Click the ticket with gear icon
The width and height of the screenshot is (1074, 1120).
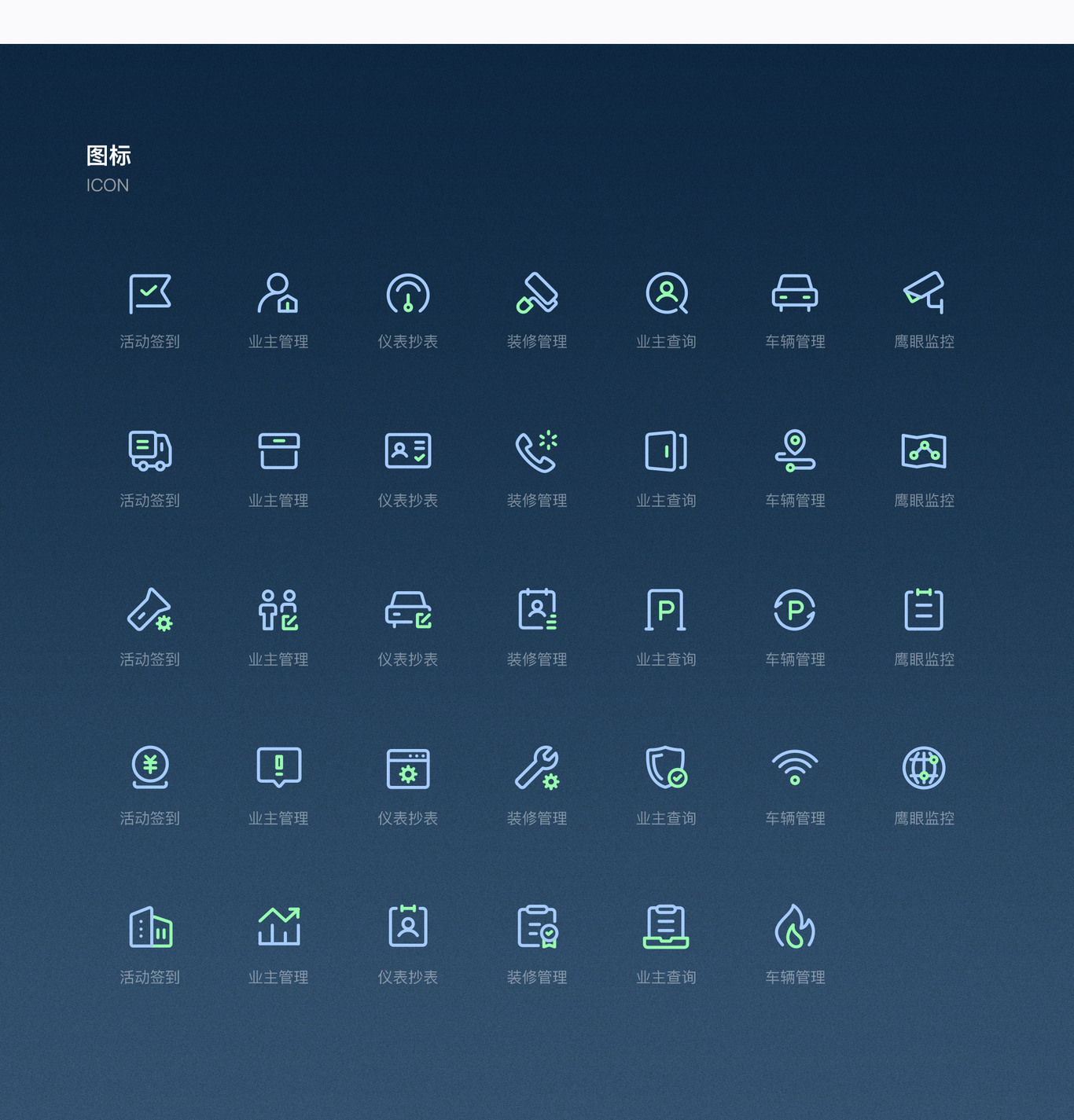149,610
